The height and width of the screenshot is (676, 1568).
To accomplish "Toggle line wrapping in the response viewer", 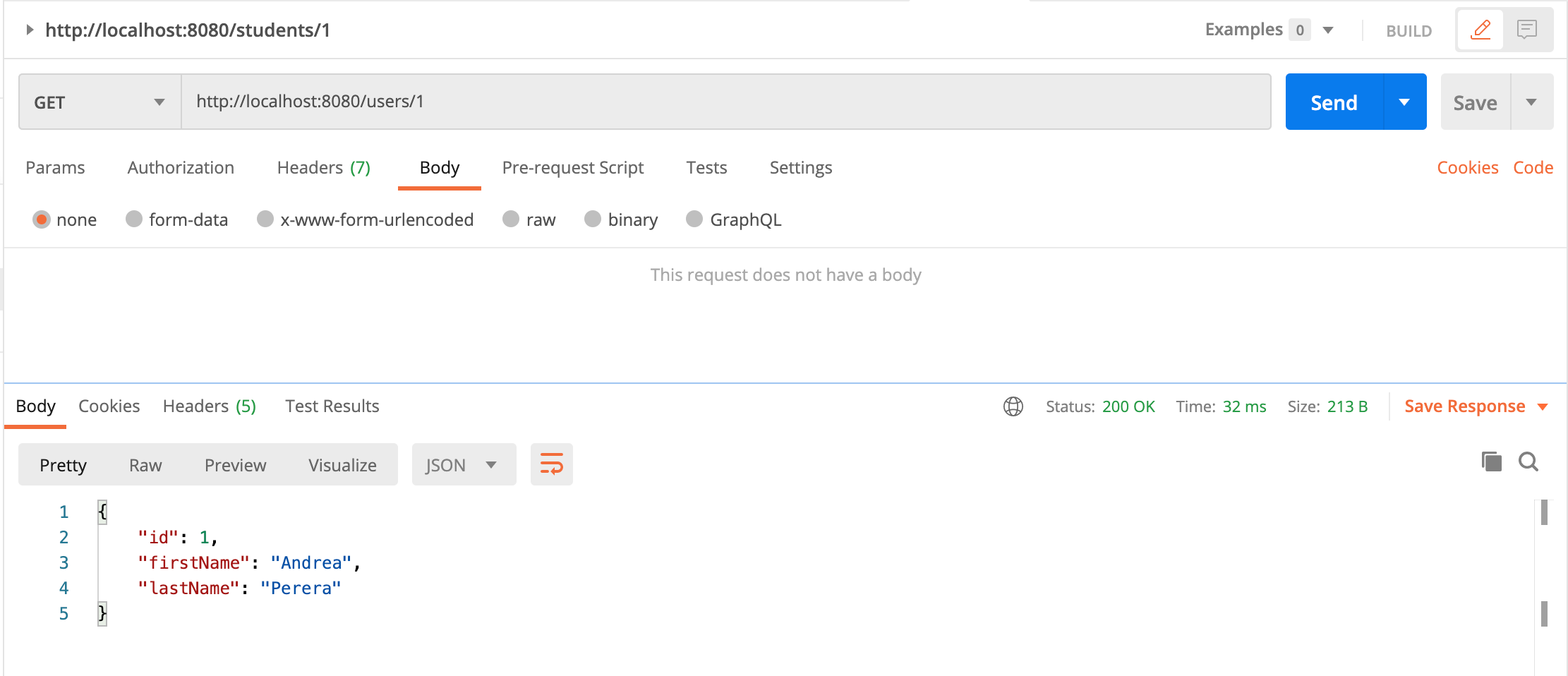I will pos(551,464).
